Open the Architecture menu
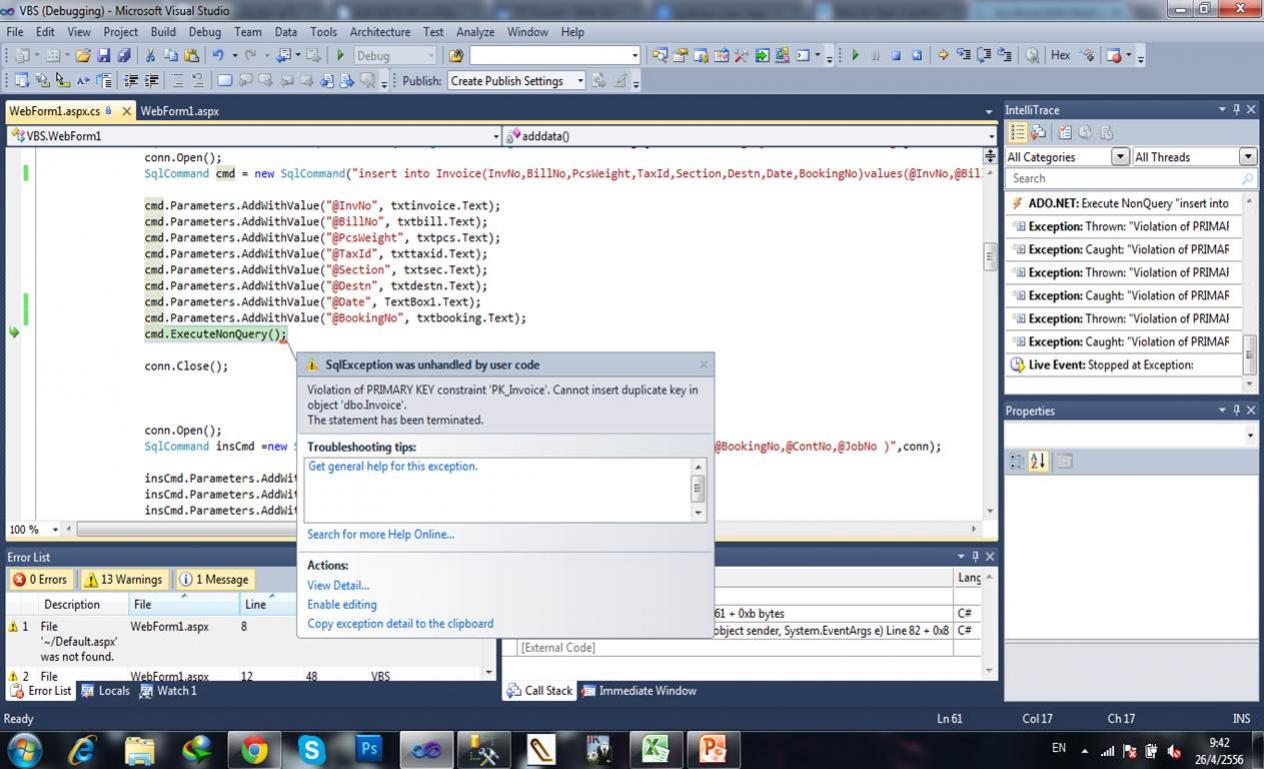Image resolution: width=1264 pixels, height=769 pixels. tap(380, 32)
